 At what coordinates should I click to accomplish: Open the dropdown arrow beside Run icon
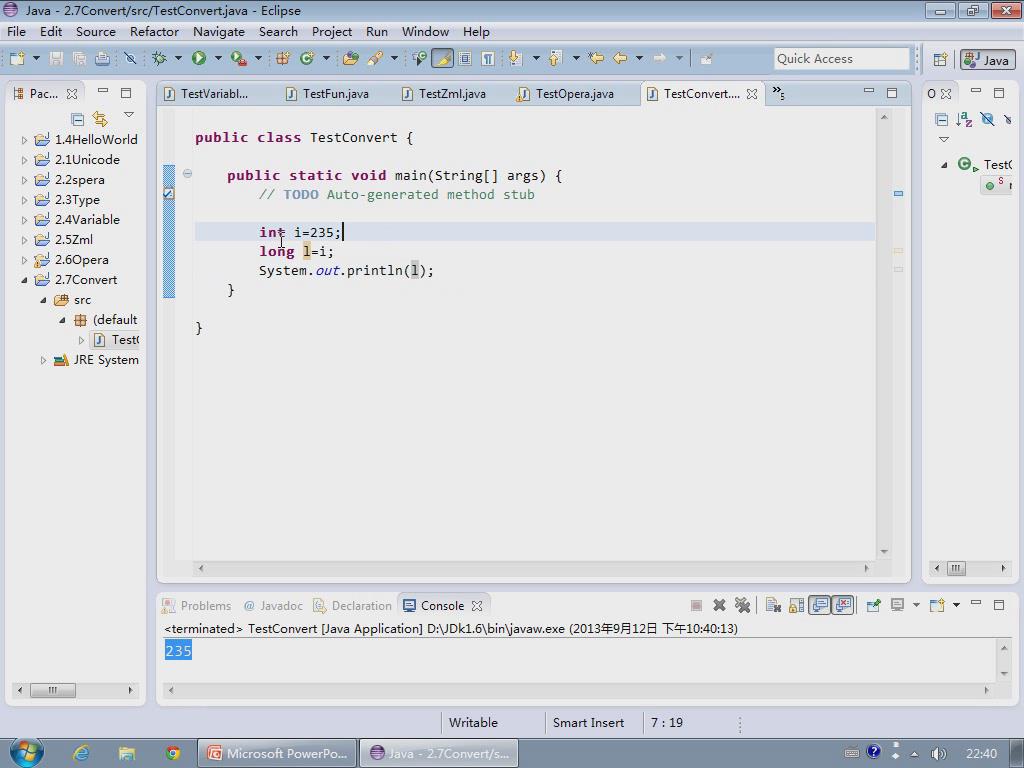point(218,59)
